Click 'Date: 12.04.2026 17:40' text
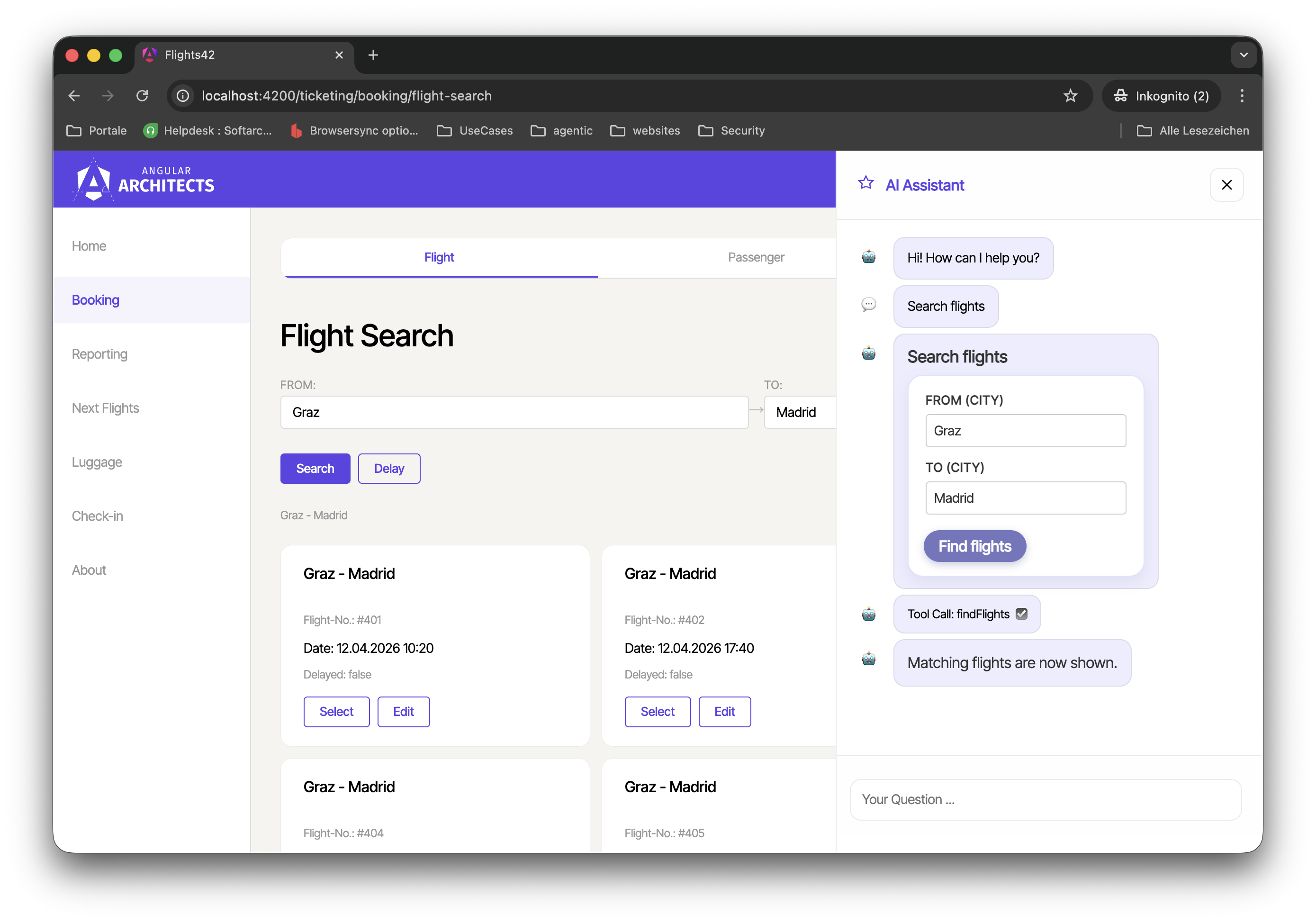This screenshot has width=1316, height=923. pyautogui.click(x=689, y=648)
